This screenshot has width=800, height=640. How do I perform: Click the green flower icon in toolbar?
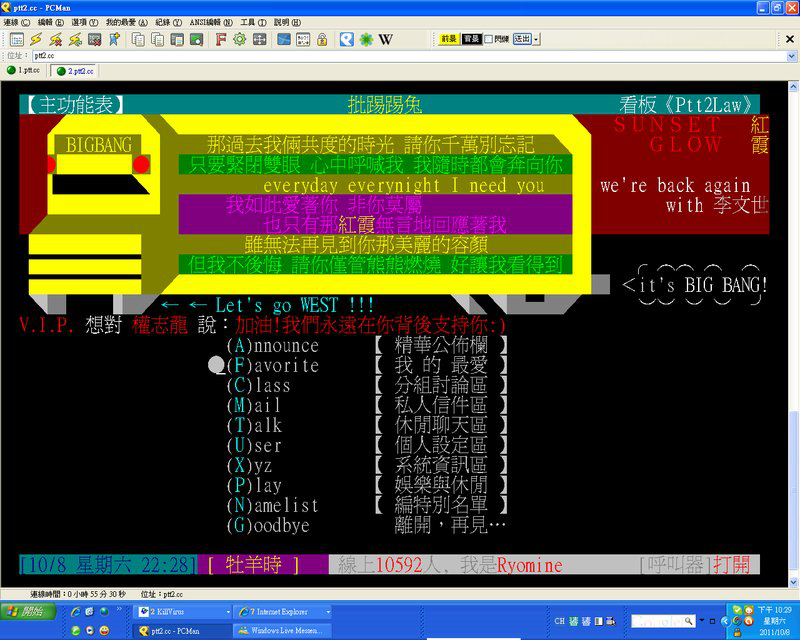(366, 40)
